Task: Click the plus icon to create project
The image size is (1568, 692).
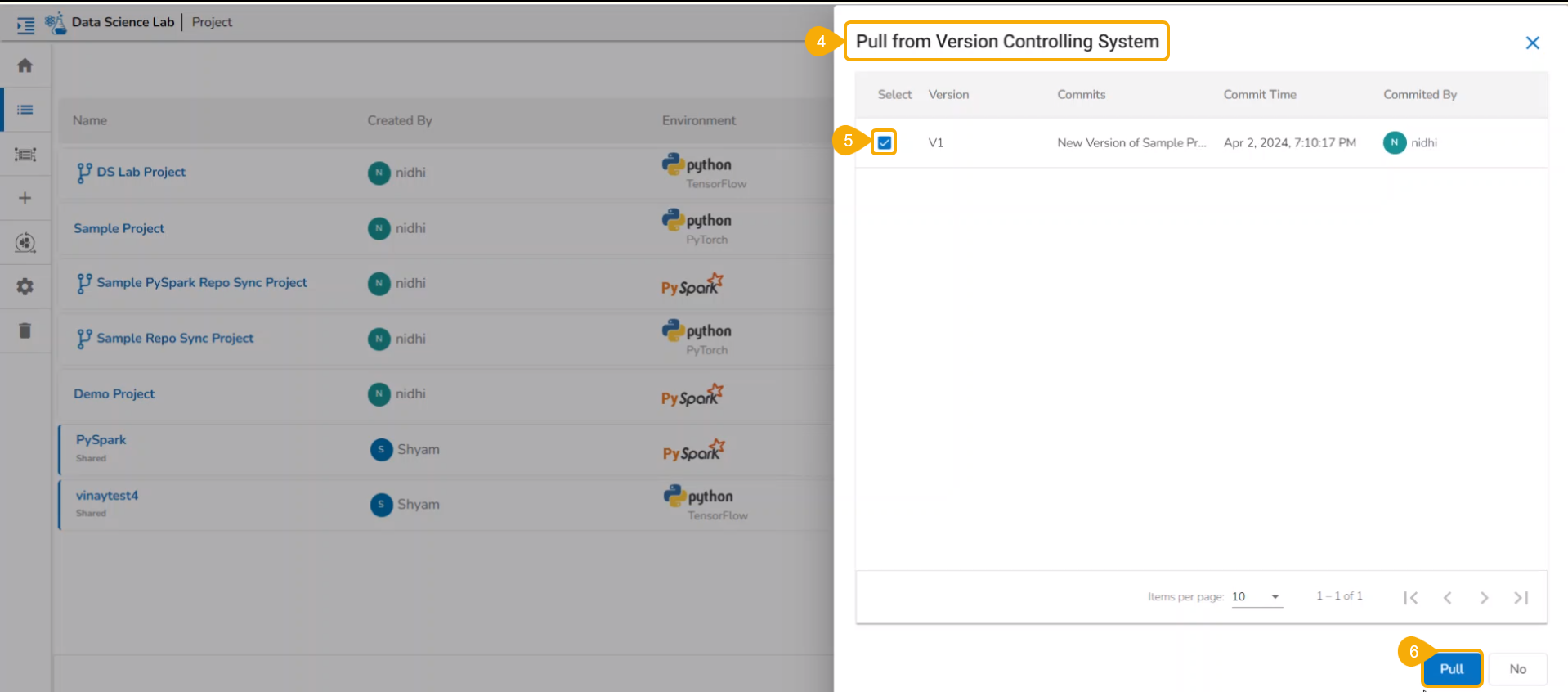Action: (x=25, y=198)
